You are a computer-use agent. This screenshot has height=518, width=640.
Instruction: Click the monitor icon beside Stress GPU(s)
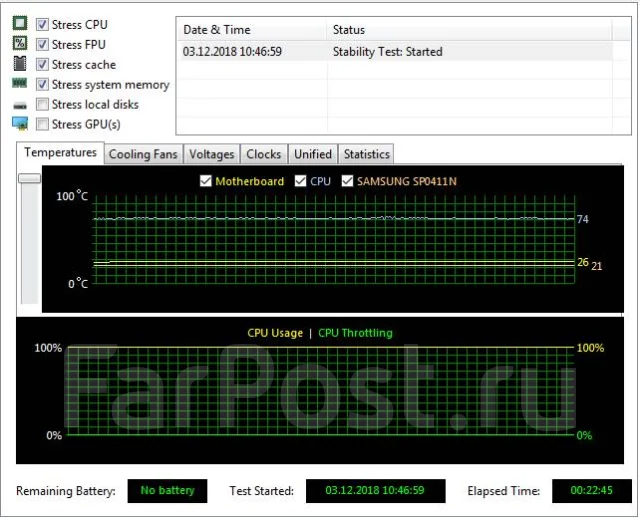click(20, 123)
